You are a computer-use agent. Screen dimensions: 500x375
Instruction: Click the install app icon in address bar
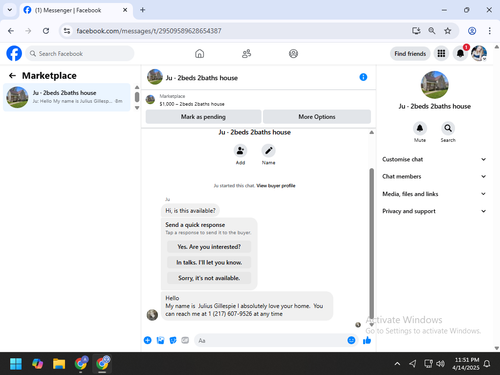point(416,31)
